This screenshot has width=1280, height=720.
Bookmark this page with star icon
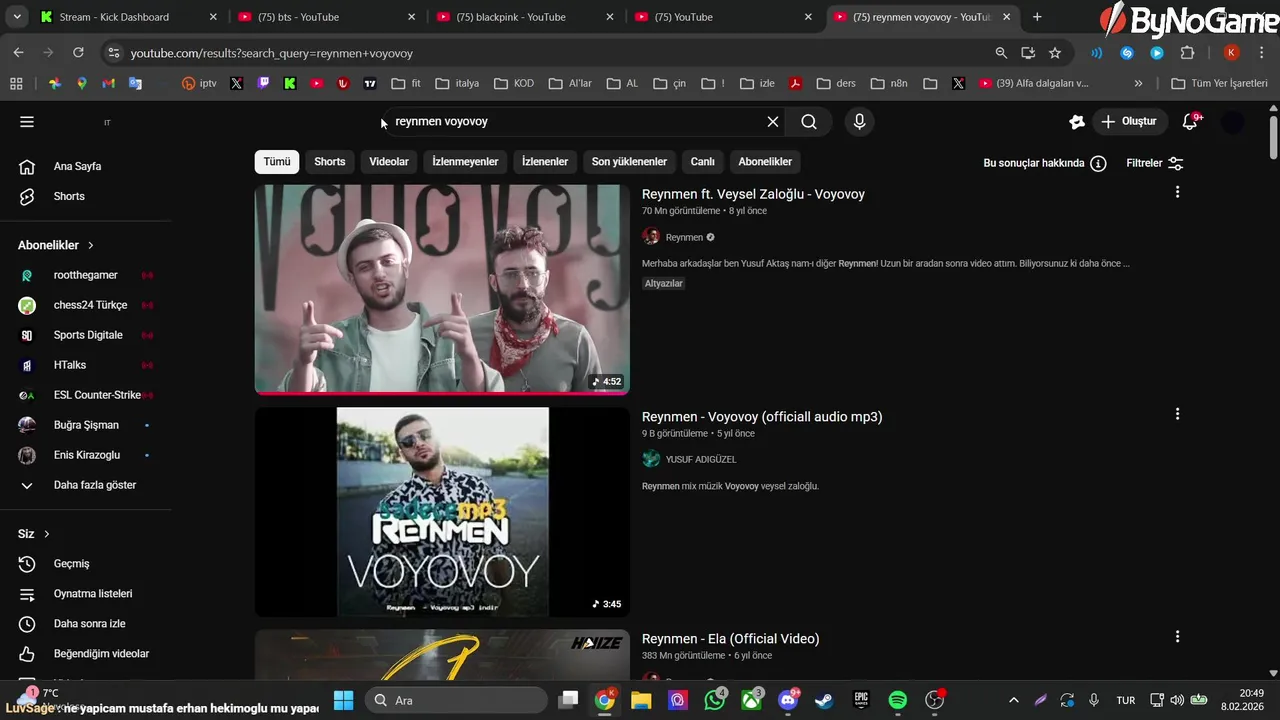(x=1055, y=53)
